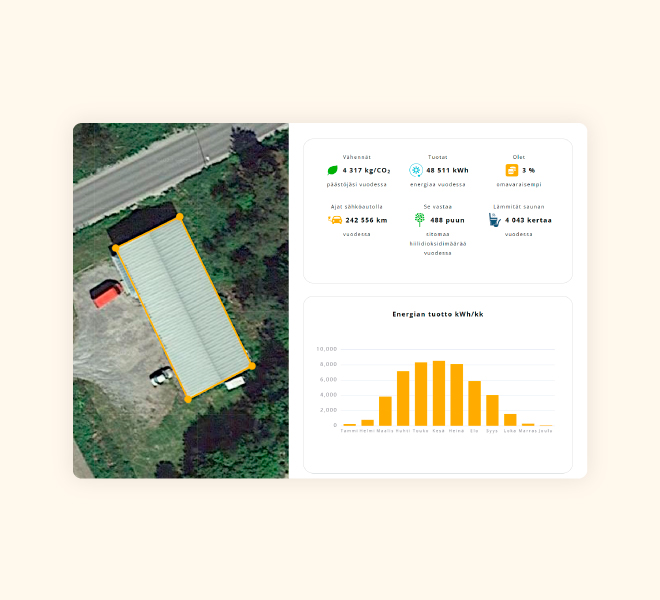Image resolution: width=660 pixels, height=600 pixels.
Task: Click the green leaf CO2 emissions icon
Action: click(333, 171)
